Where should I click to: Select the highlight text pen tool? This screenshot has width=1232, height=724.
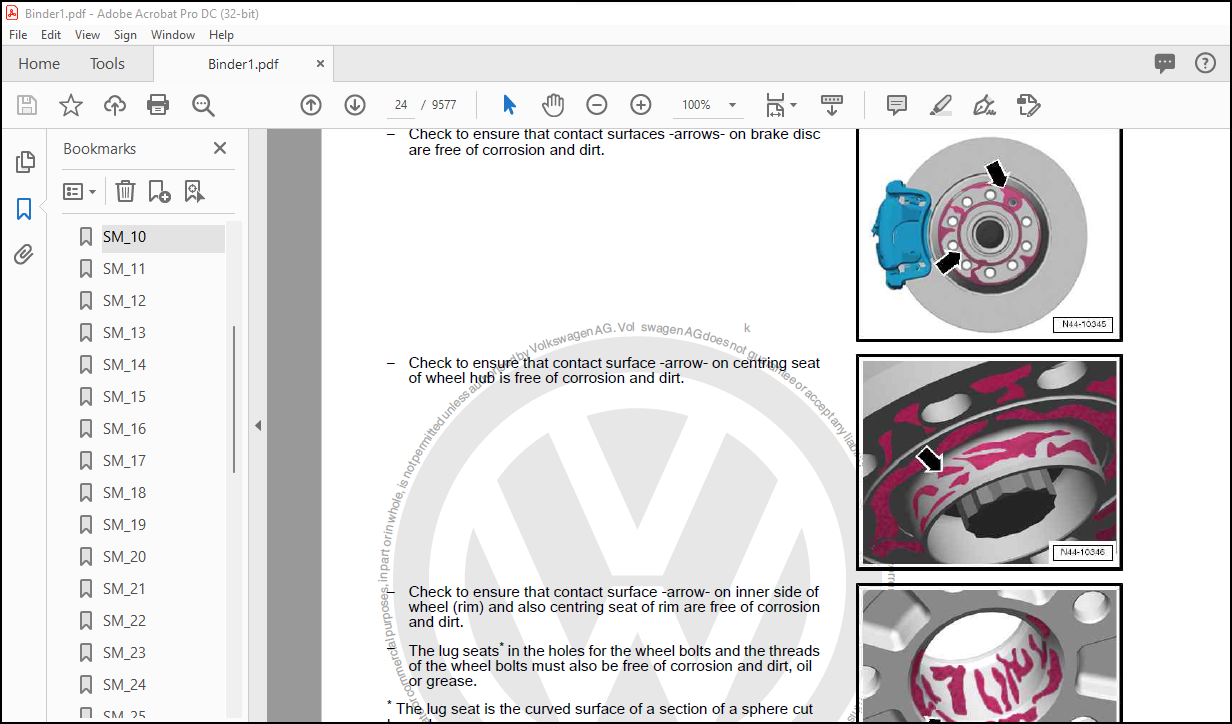click(940, 105)
